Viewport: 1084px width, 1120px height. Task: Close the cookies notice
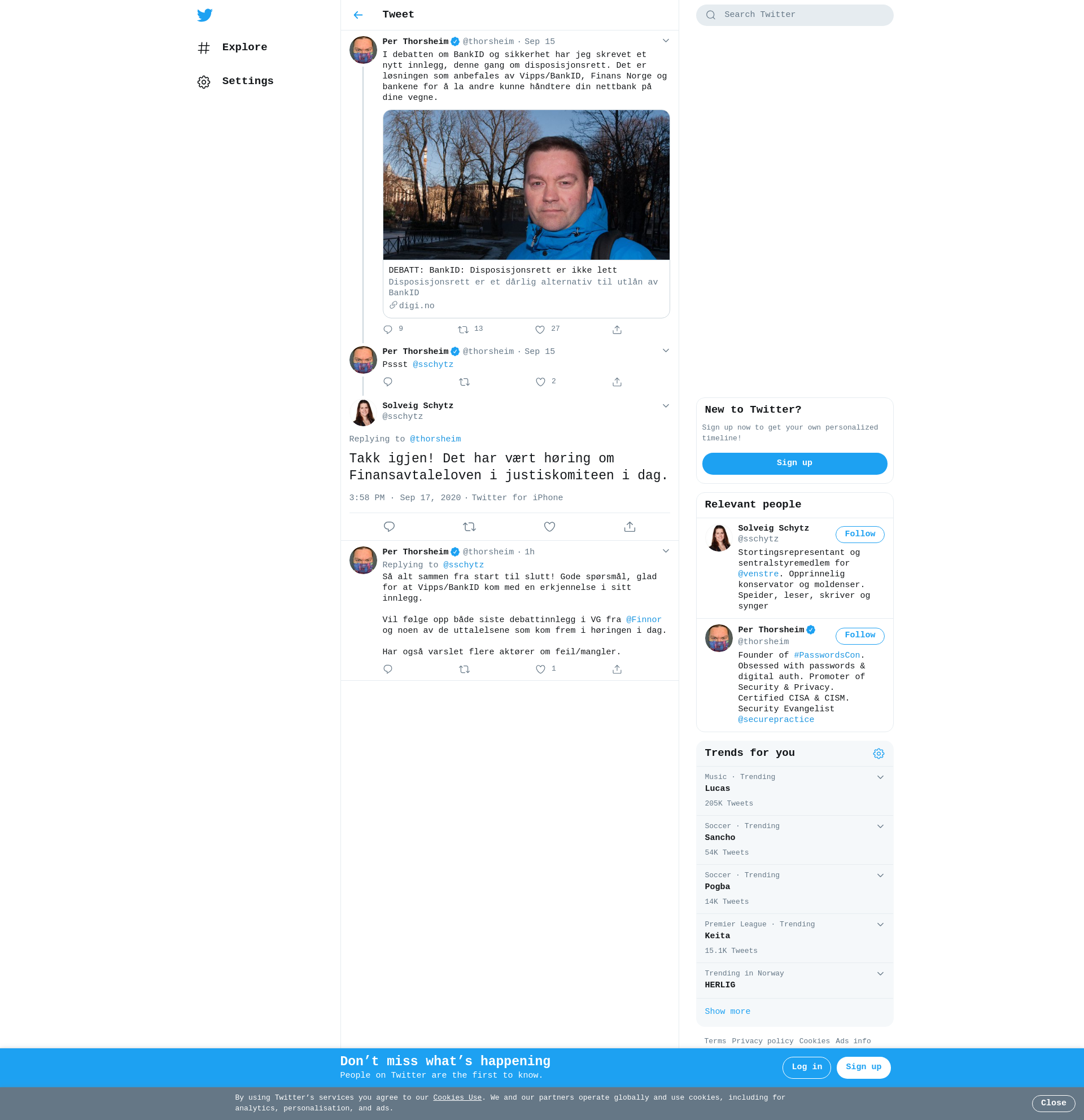(x=1053, y=1104)
